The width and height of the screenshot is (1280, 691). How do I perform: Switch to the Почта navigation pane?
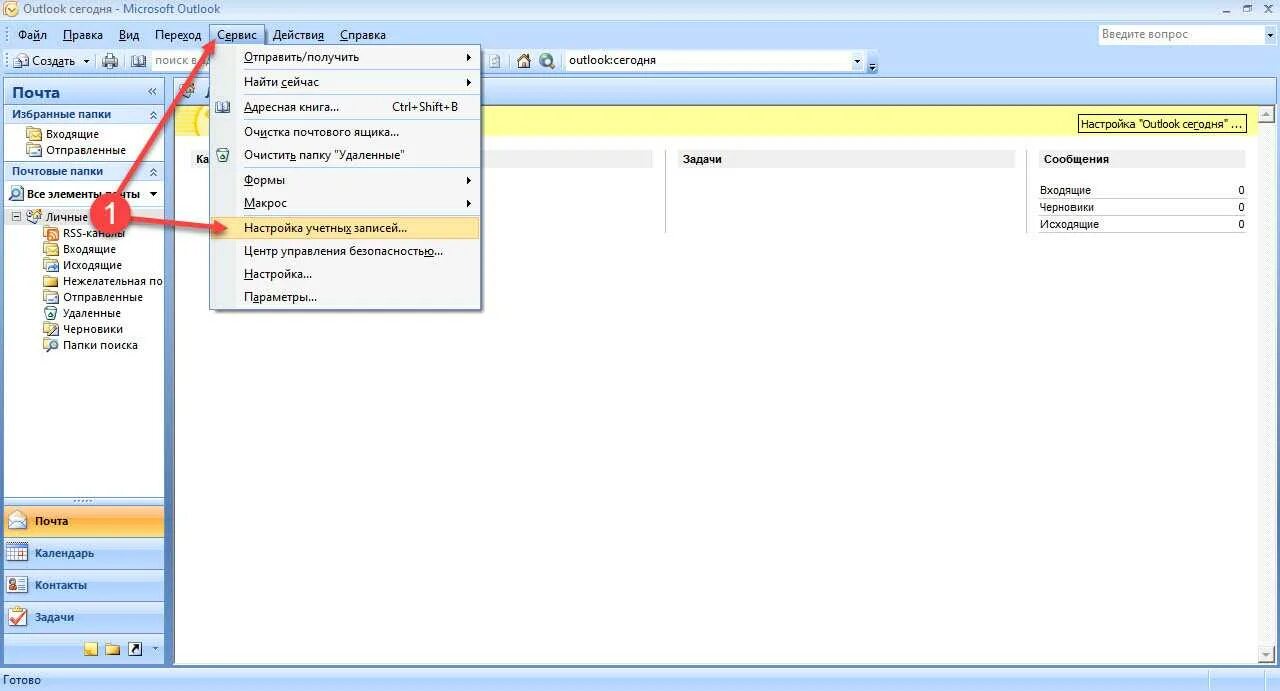coord(84,521)
